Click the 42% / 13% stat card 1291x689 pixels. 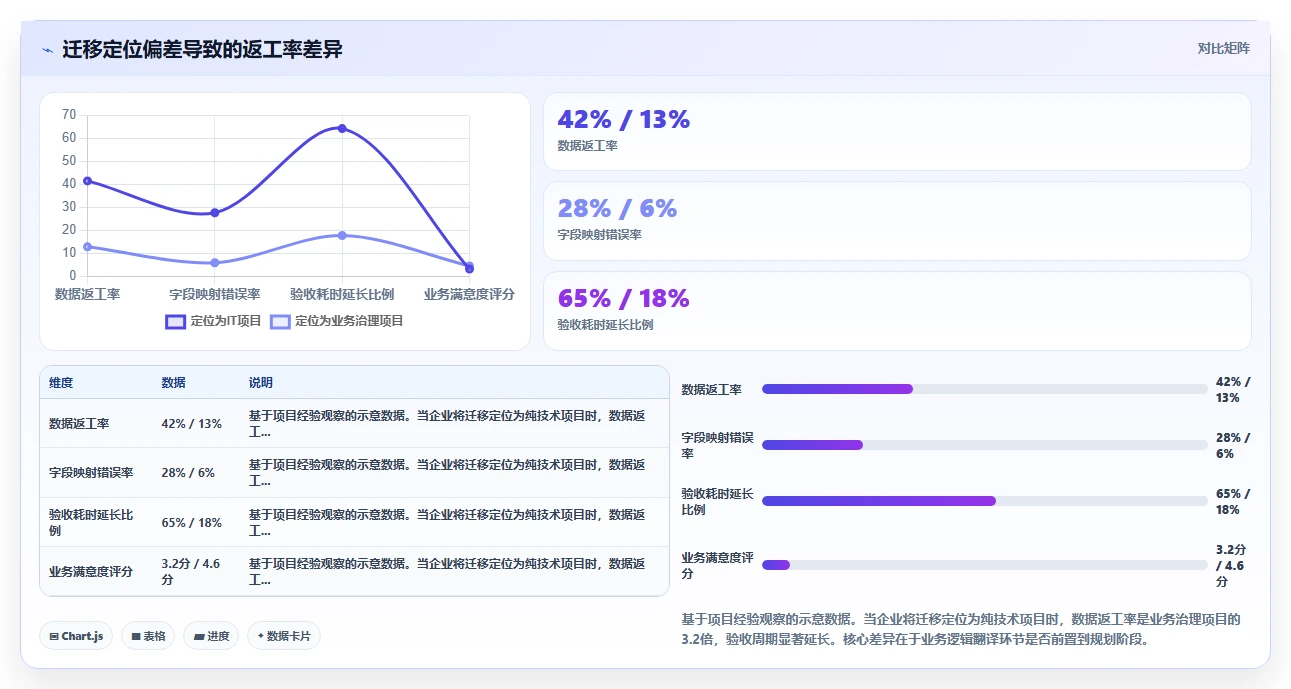897,132
